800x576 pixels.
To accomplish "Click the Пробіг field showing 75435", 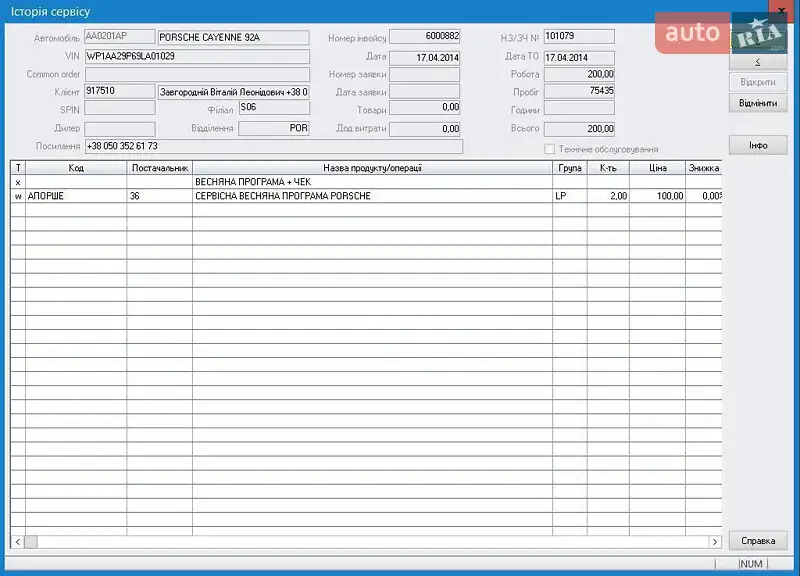I will point(578,92).
